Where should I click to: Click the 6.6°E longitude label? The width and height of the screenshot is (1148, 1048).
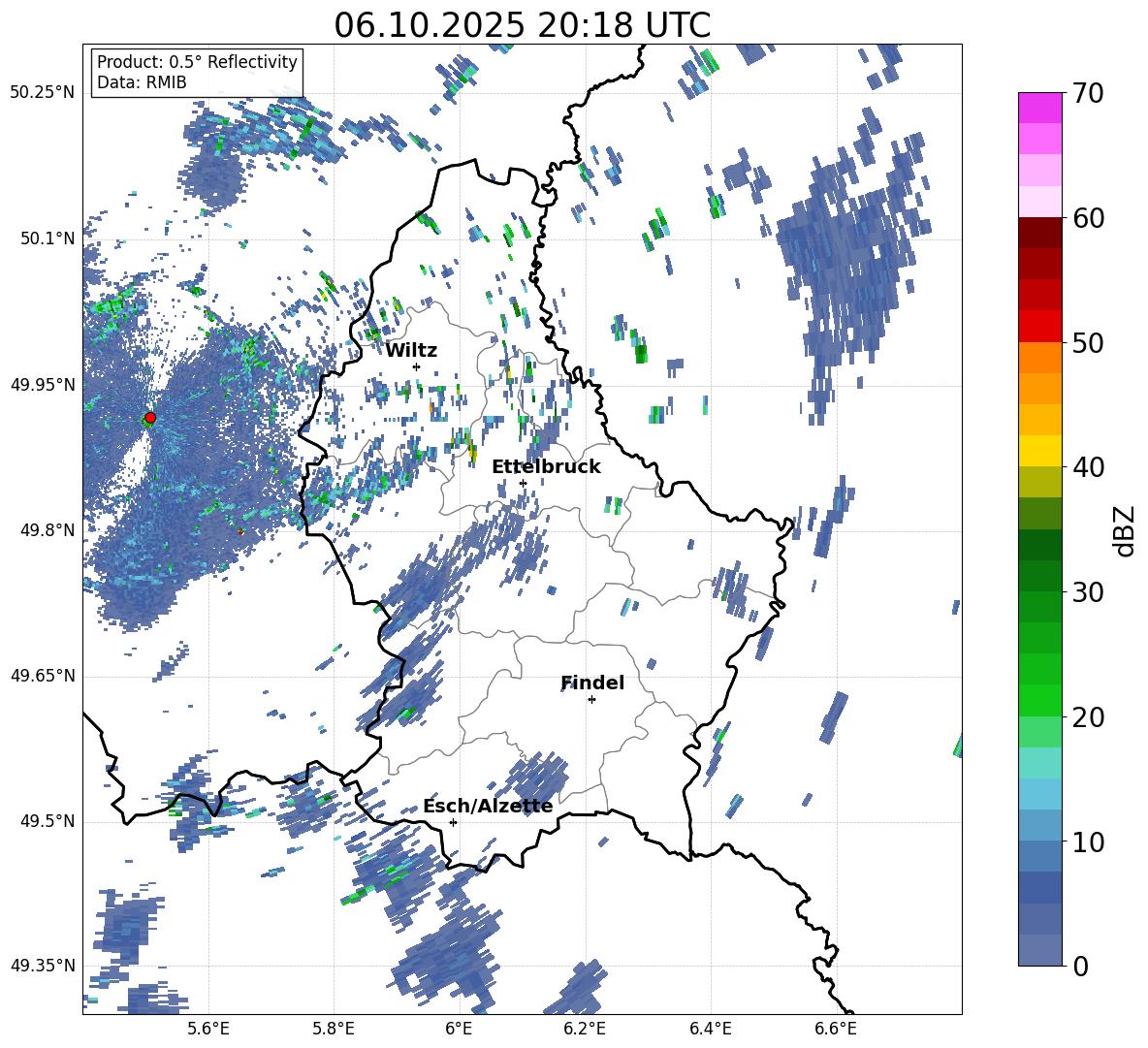pyautogui.click(x=836, y=1029)
